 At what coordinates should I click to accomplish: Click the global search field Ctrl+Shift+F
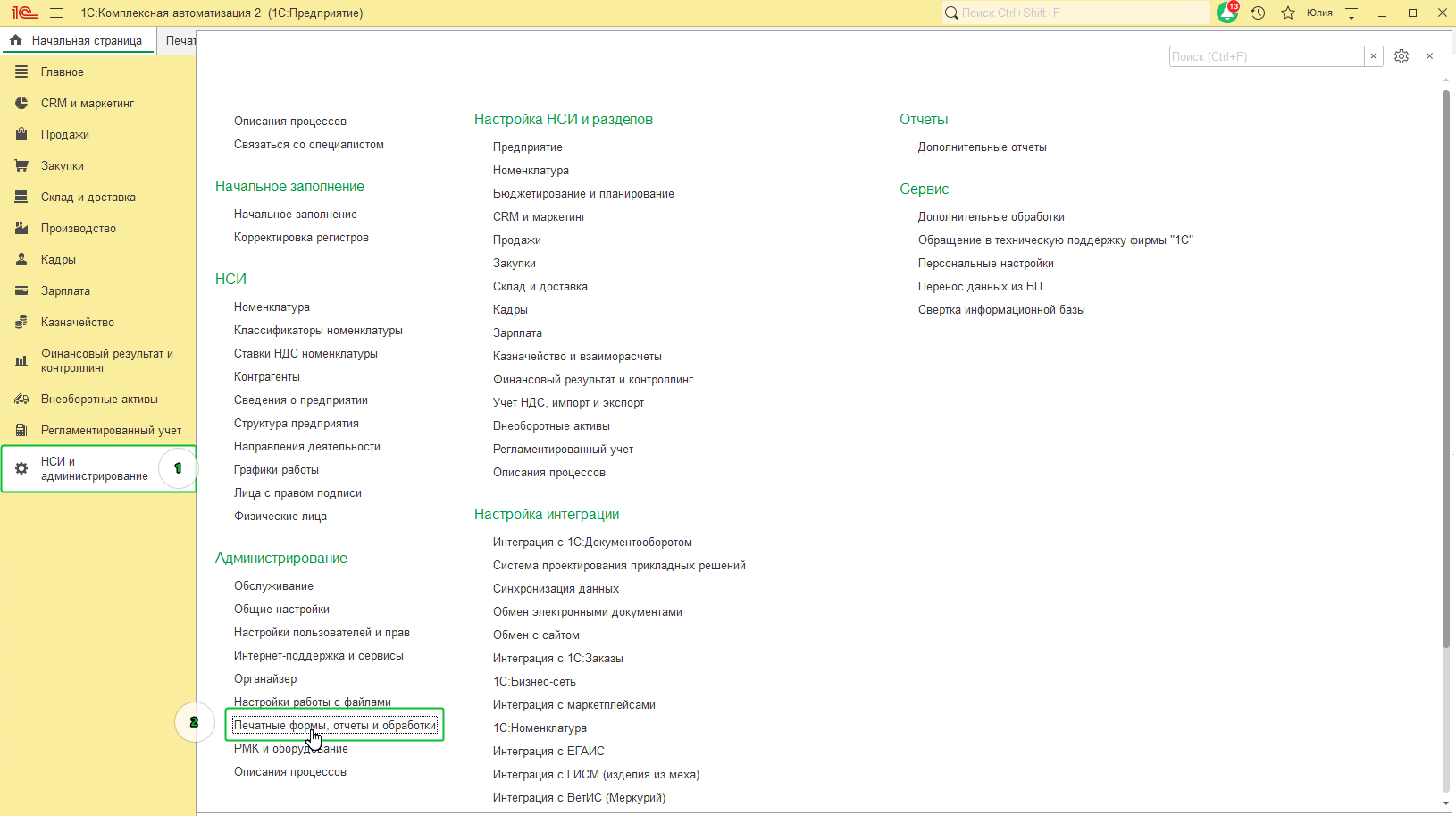click(1076, 13)
